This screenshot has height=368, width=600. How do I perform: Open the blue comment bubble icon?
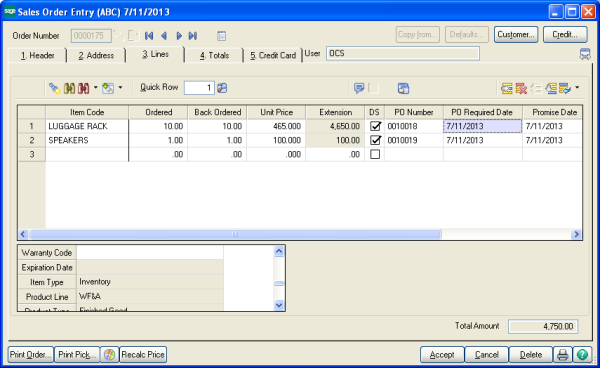359,88
